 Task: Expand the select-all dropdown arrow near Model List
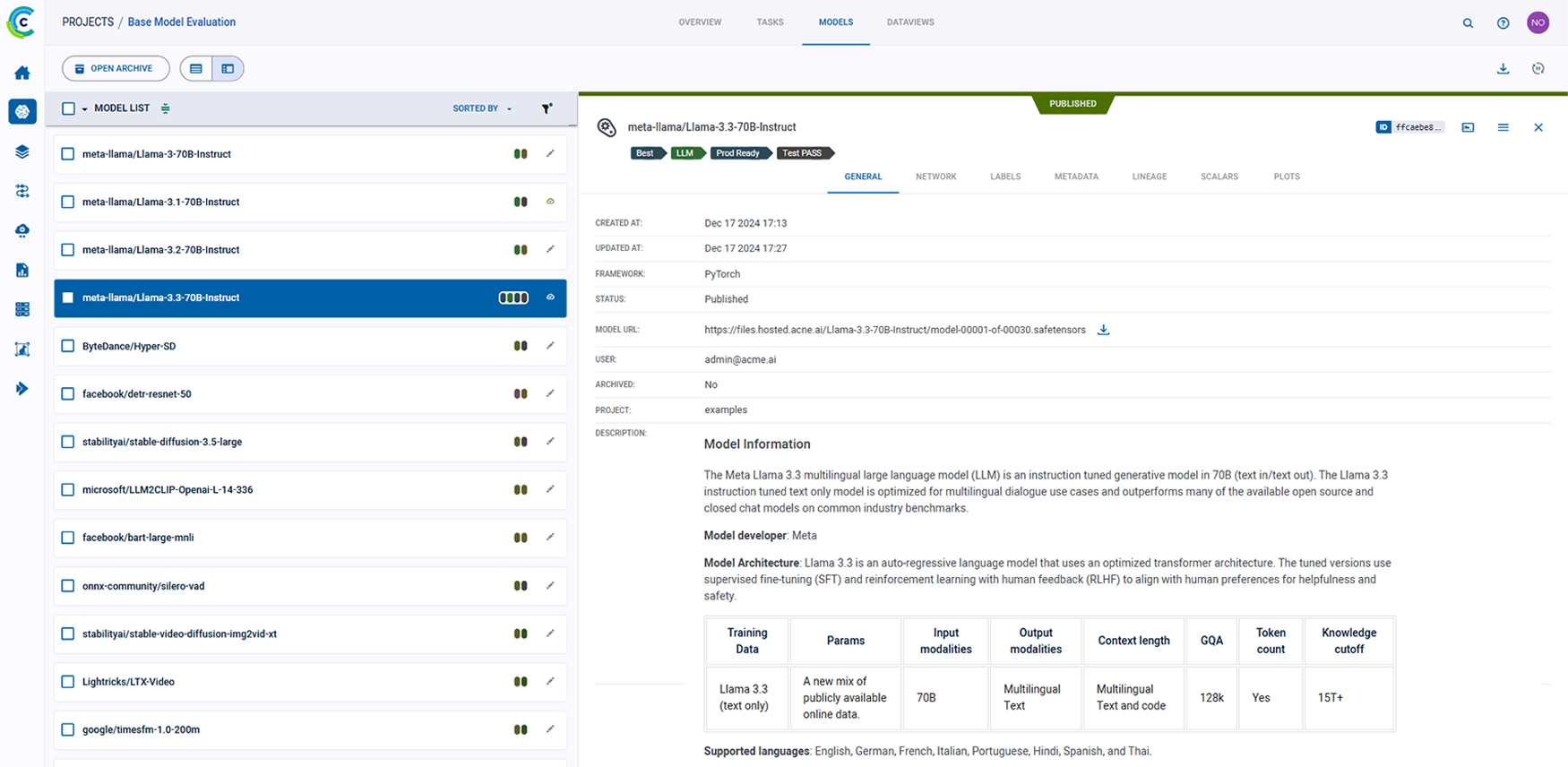pyautogui.click(x=85, y=109)
